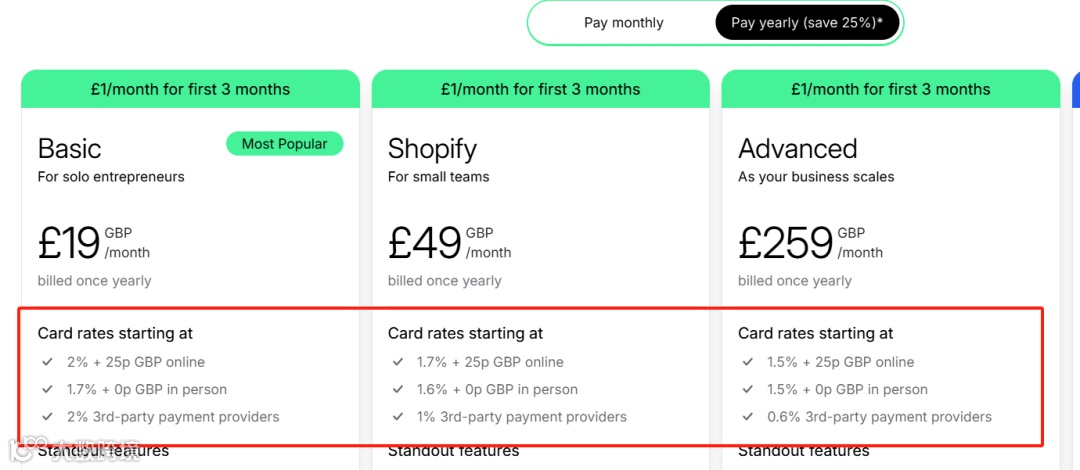Screen dimensions: 1080x470
Task: Click Standout features heading under Shopify plan
Action: (453, 451)
